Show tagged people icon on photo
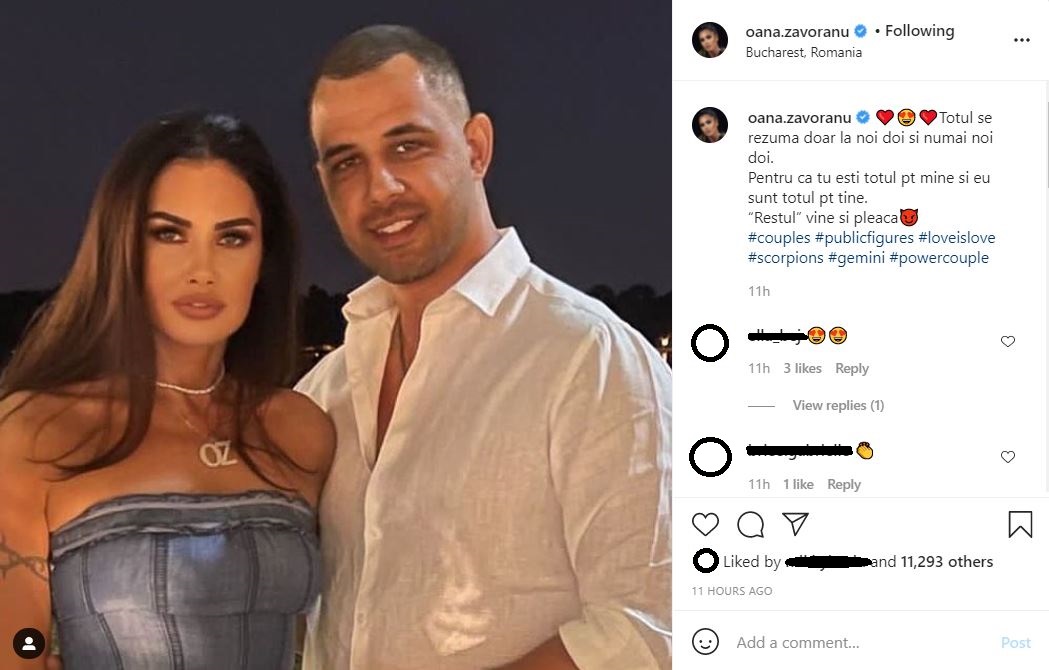This screenshot has height=670, width=1049. (x=29, y=643)
